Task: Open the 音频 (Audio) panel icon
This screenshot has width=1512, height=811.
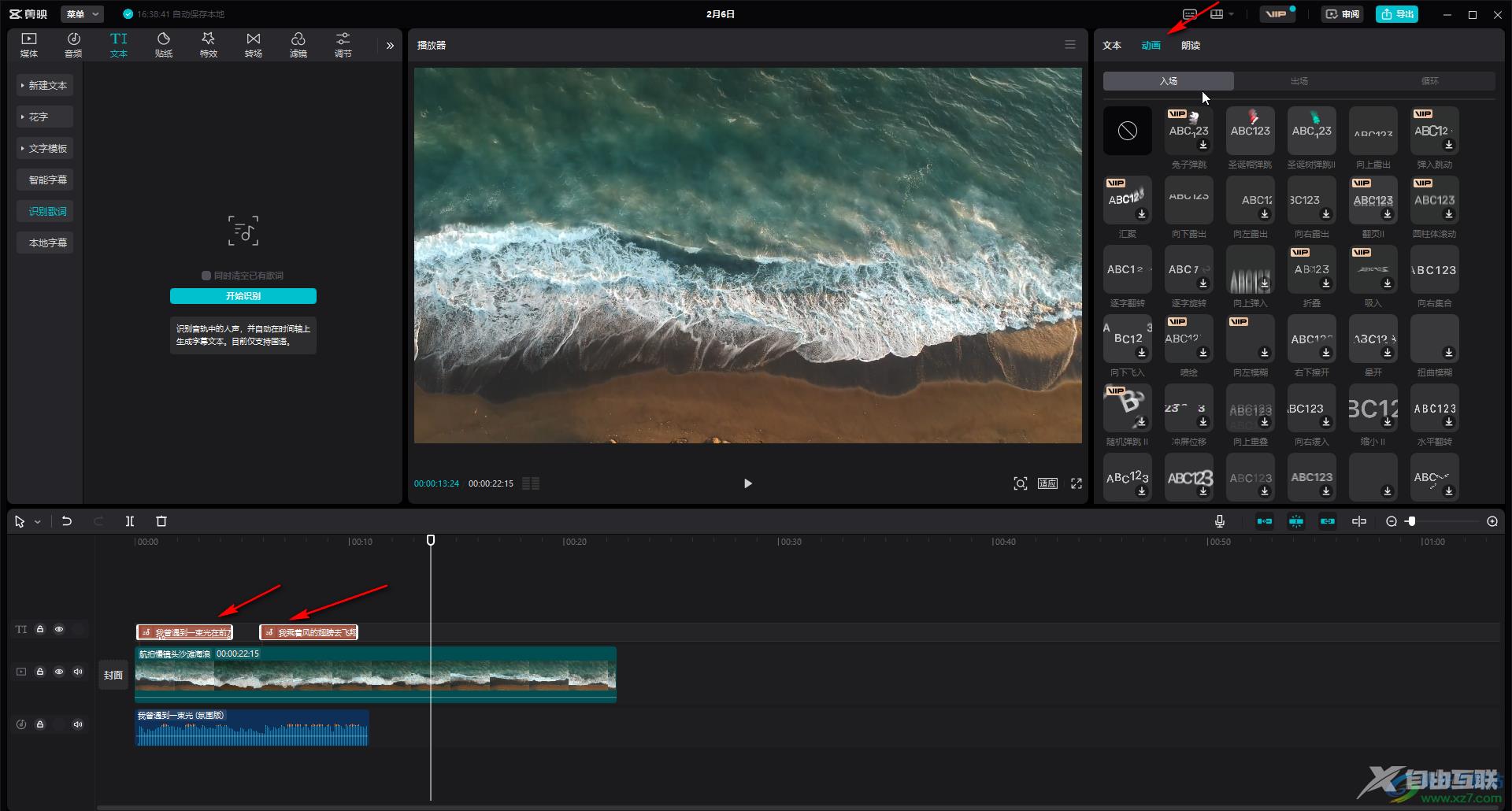Action: pos(73,45)
